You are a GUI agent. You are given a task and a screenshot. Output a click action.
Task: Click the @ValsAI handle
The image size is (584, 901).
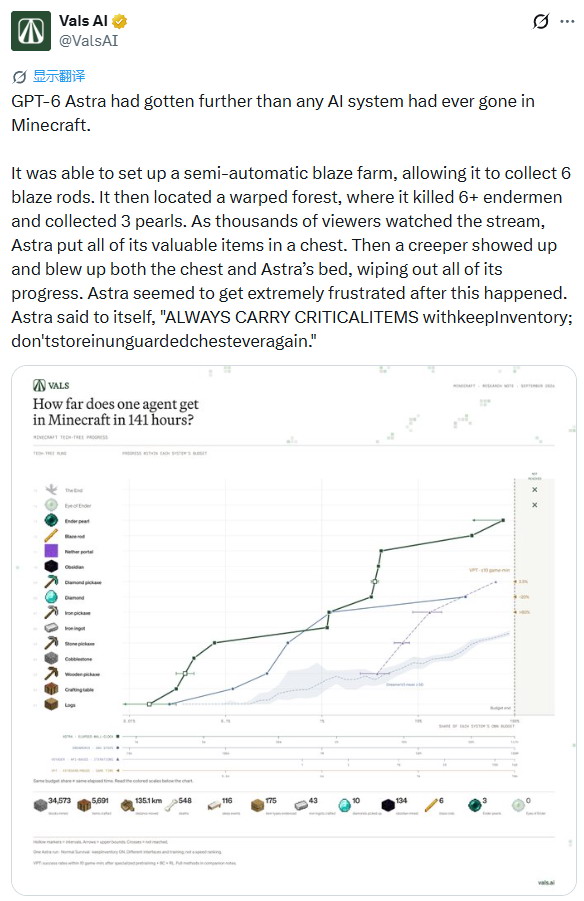(89, 41)
